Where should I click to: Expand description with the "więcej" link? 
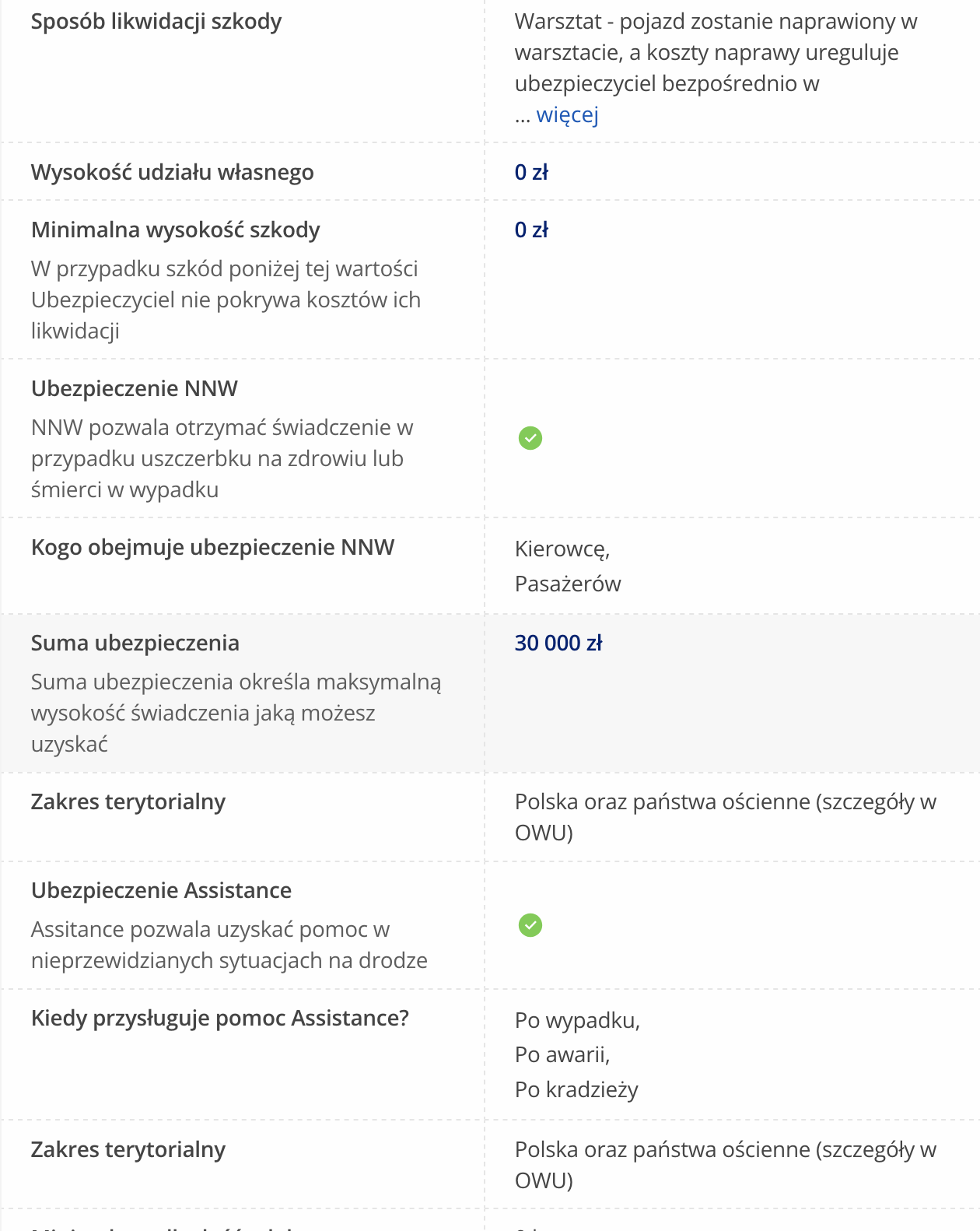tap(567, 115)
